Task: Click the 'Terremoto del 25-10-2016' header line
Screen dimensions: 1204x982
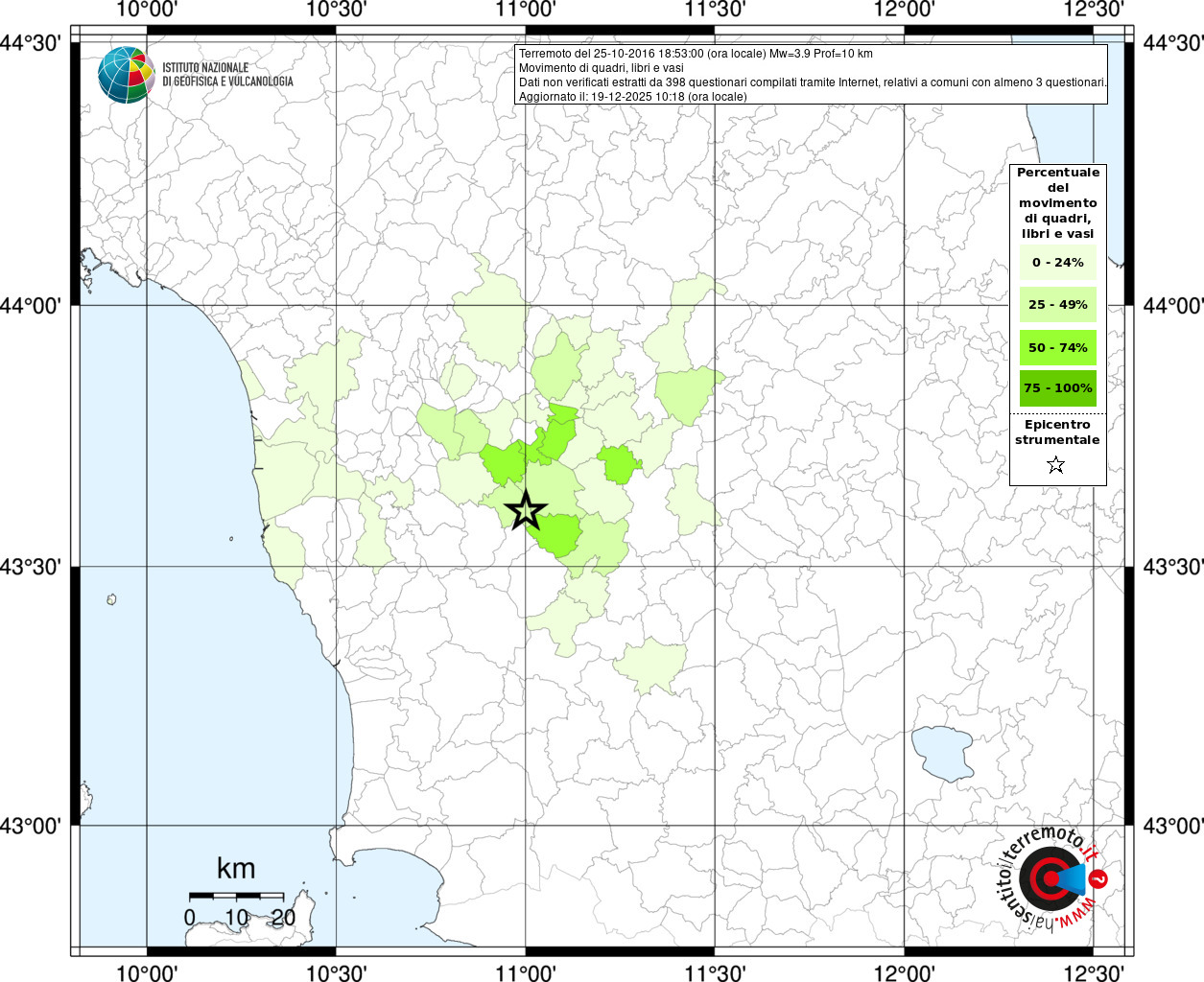Action: coord(696,54)
